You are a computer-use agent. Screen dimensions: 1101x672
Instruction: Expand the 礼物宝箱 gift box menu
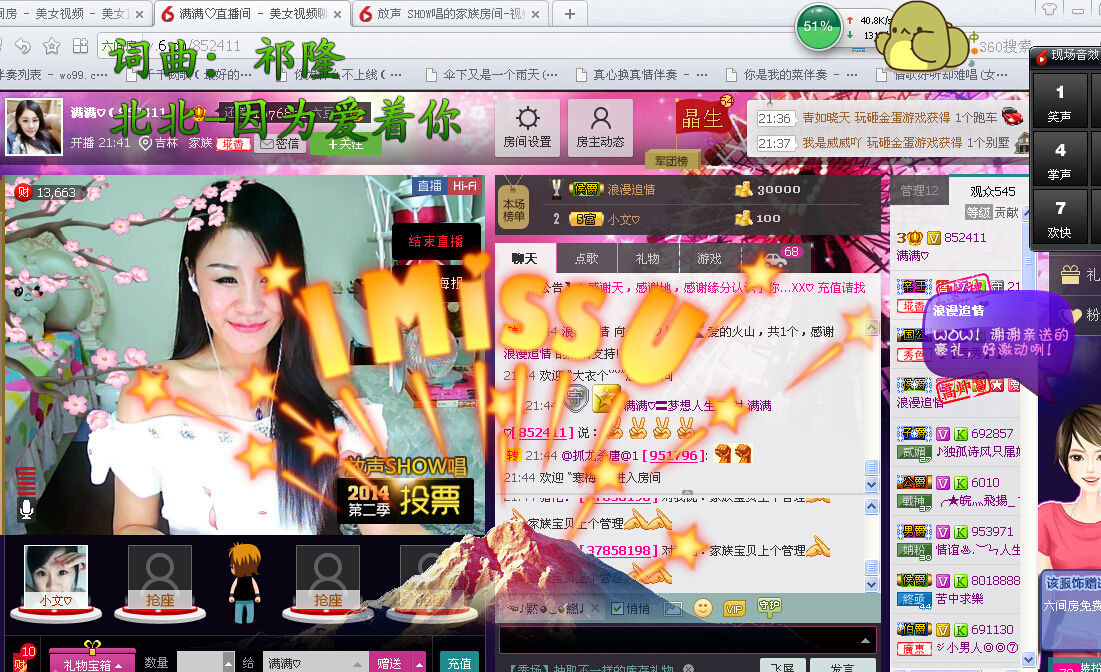92,664
